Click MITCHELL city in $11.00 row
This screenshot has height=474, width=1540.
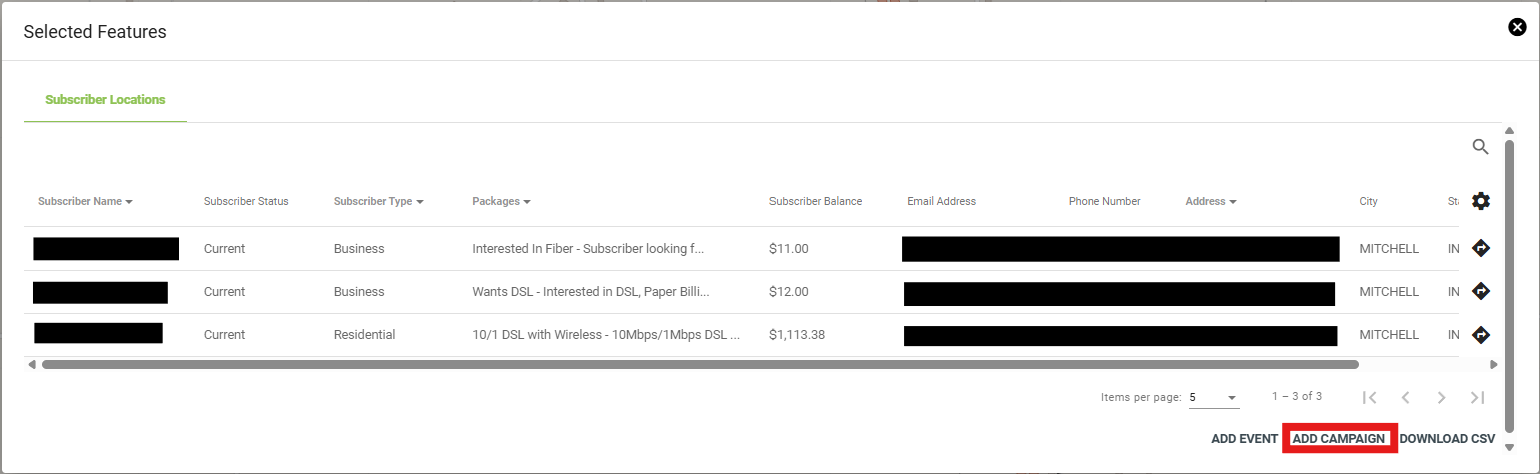[x=1389, y=248]
